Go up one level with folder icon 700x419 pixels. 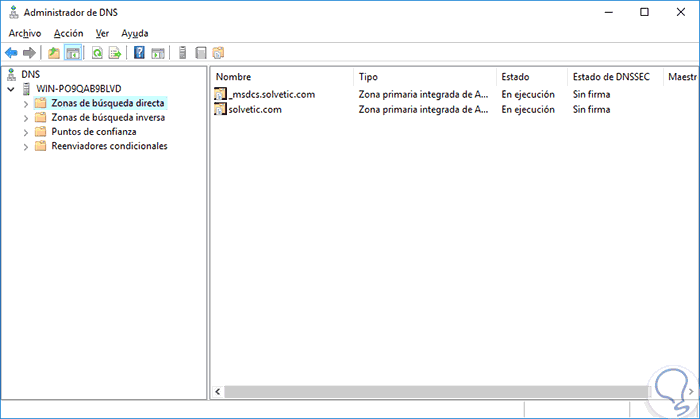pyautogui.click(x=54, y=53)
